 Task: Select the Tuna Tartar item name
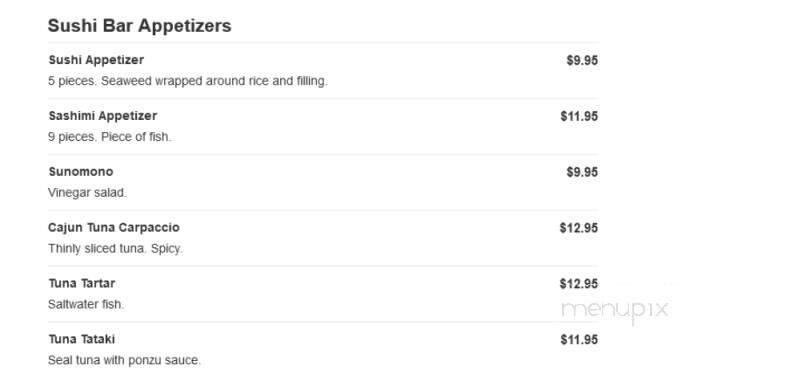pyautogui.click(x=82, y=283)
